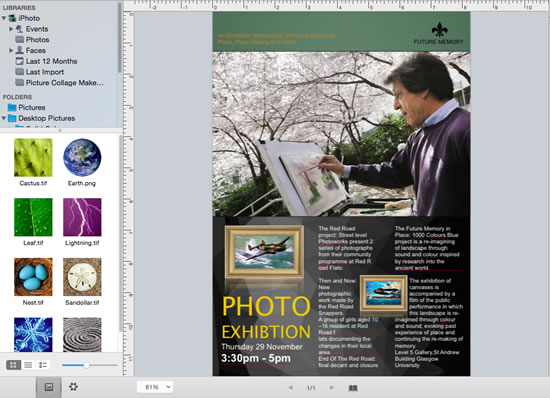This screenshot has width=550, height=398.
Task: Click the Thursday 29 November text
Action: (x=262, y=346)
